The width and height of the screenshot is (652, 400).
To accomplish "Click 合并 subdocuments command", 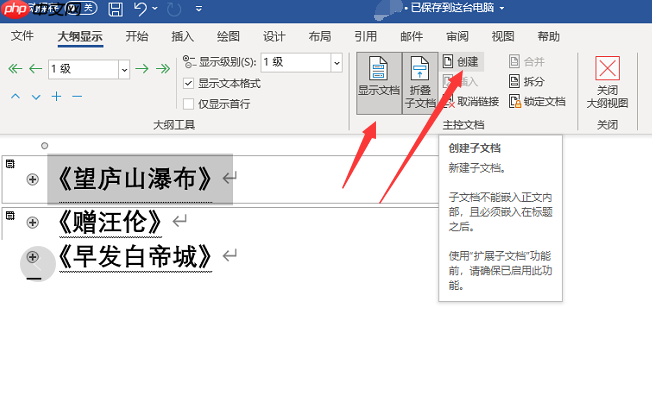I will (526, 62).
